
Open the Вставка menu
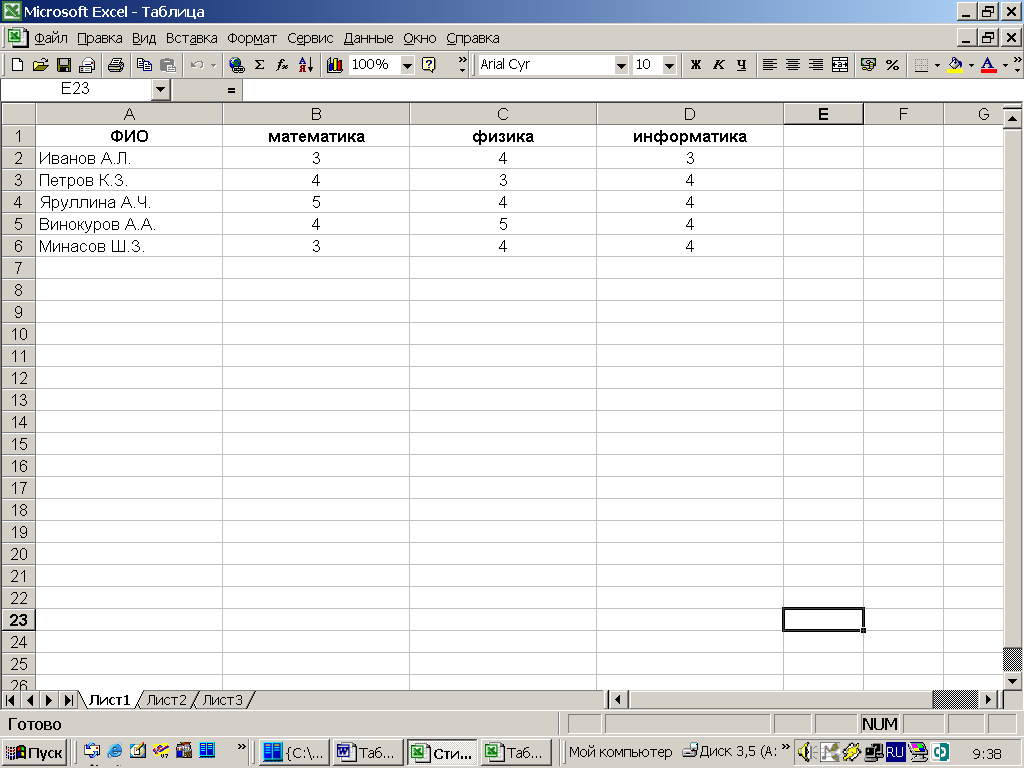(x=191, y=38)
